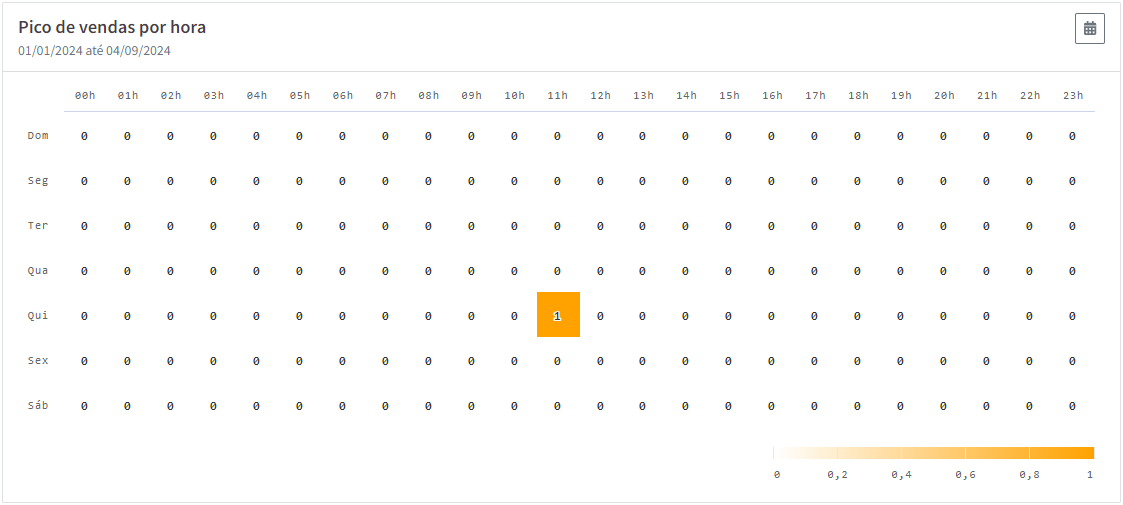Click the Pico de vendas por hora title
The height and width of the screenshot is (505, 1123).
112,28
